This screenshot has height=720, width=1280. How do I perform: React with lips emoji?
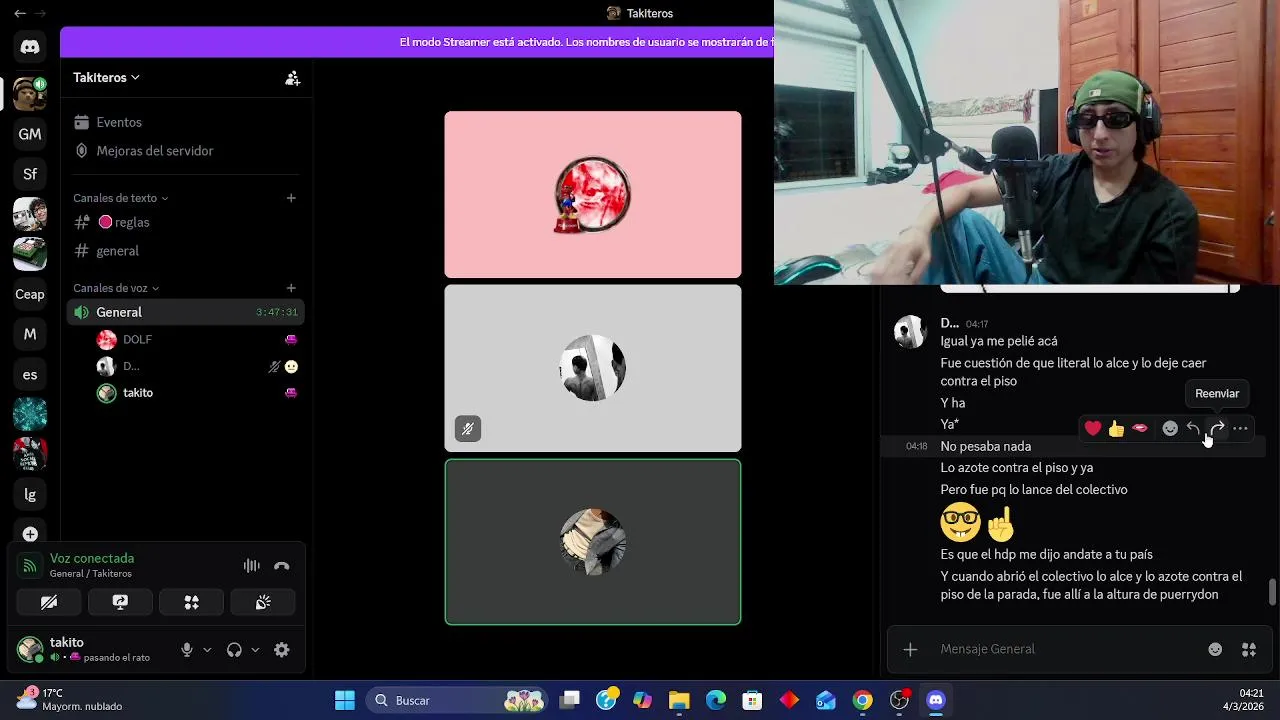[1140, 429]
